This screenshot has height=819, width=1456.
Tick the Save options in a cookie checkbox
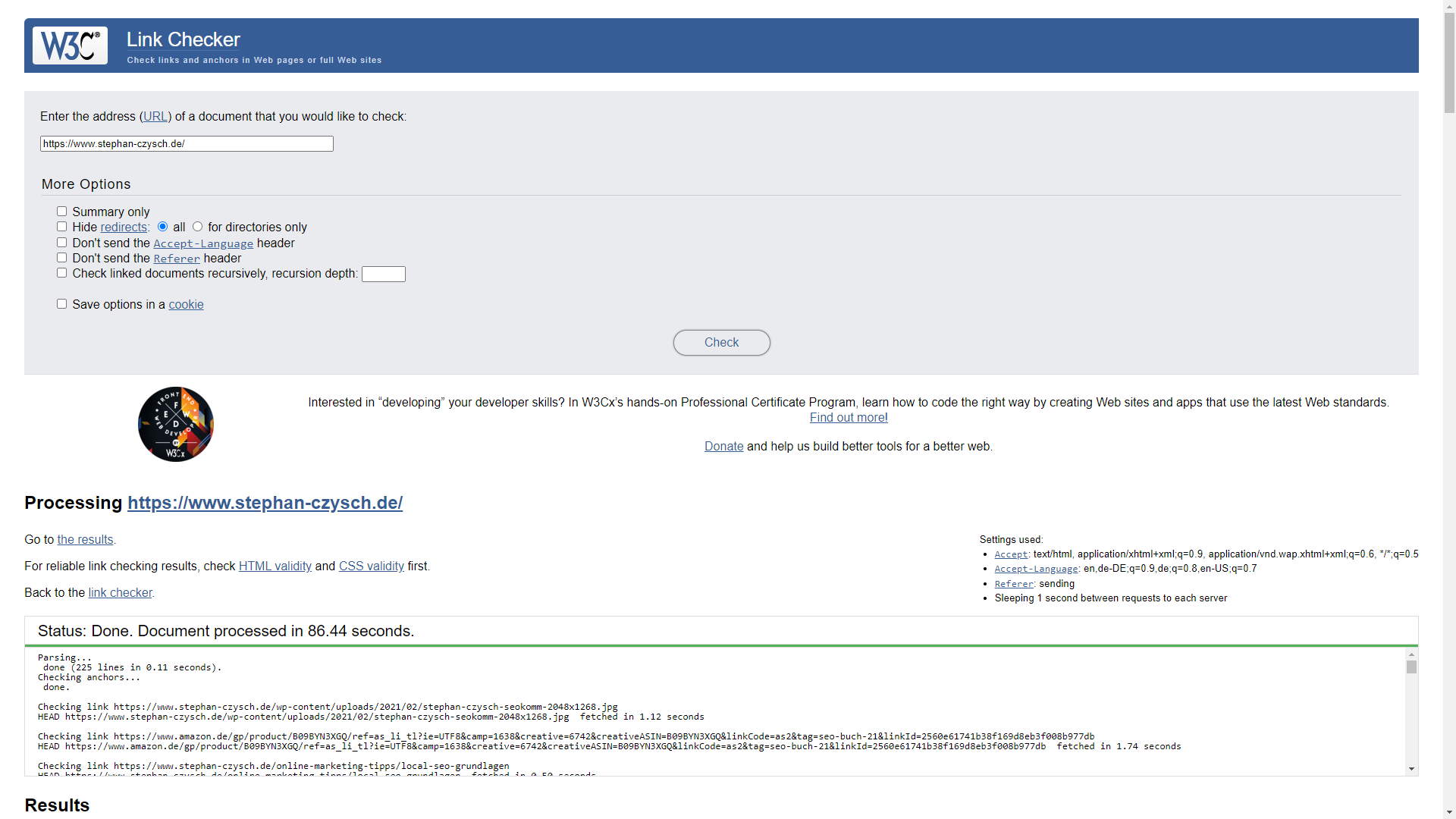click(x=61, y=304)
